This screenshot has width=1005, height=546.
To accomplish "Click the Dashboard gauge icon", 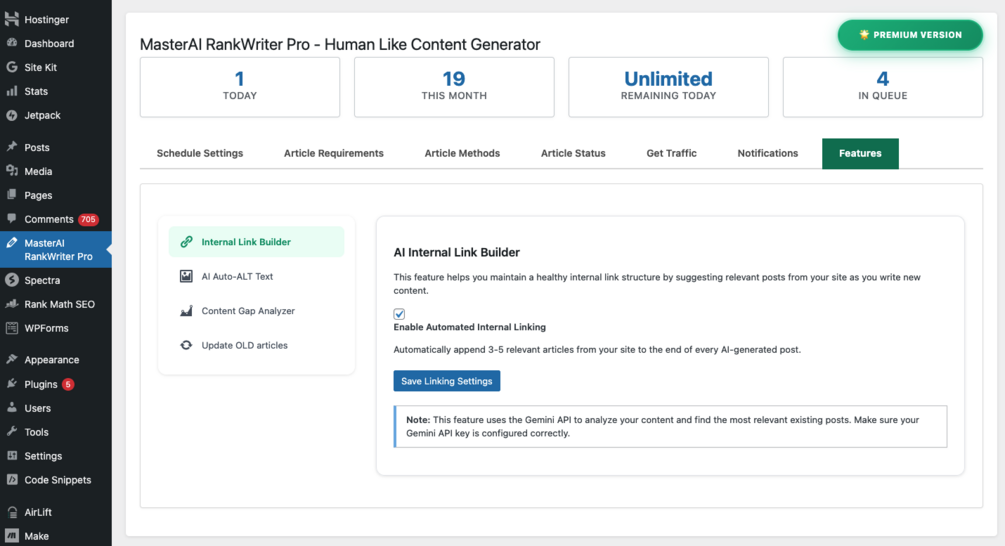I will point(12,43).
